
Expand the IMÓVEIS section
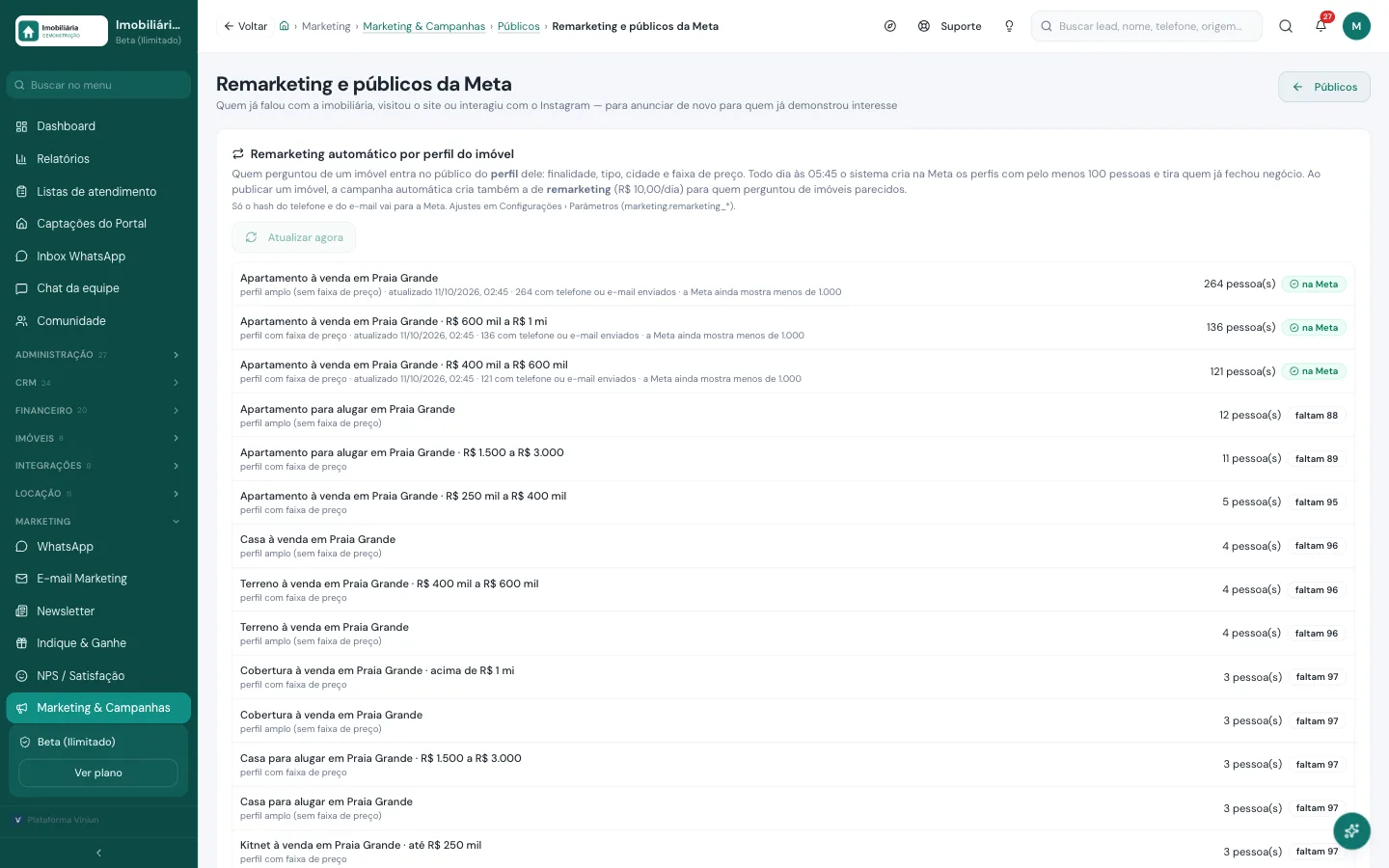point(98,439)
